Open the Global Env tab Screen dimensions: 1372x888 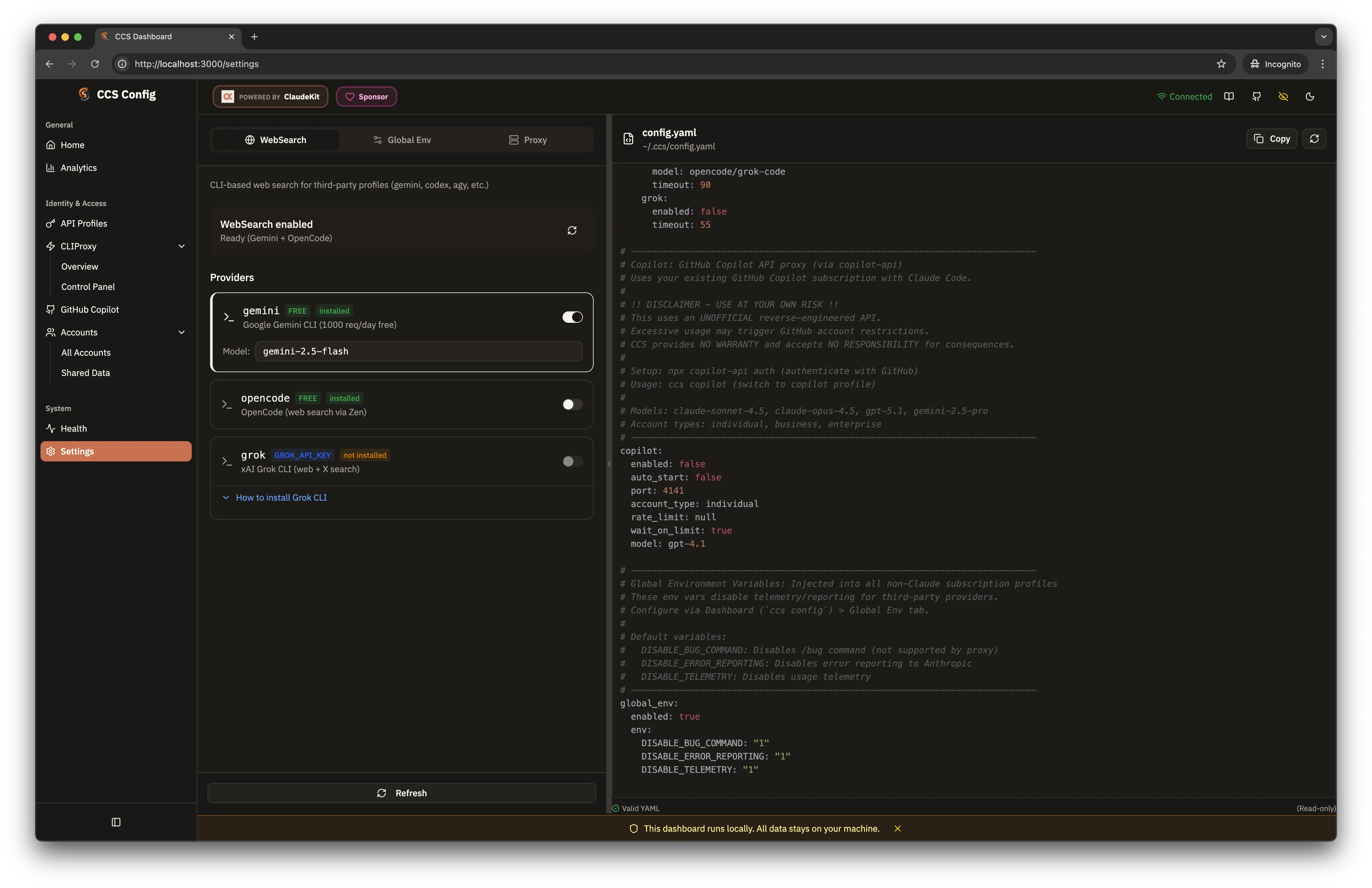402,139
